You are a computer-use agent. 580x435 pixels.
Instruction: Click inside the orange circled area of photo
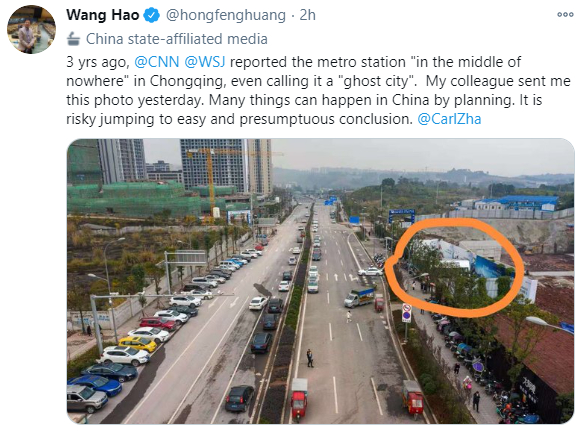455,268
